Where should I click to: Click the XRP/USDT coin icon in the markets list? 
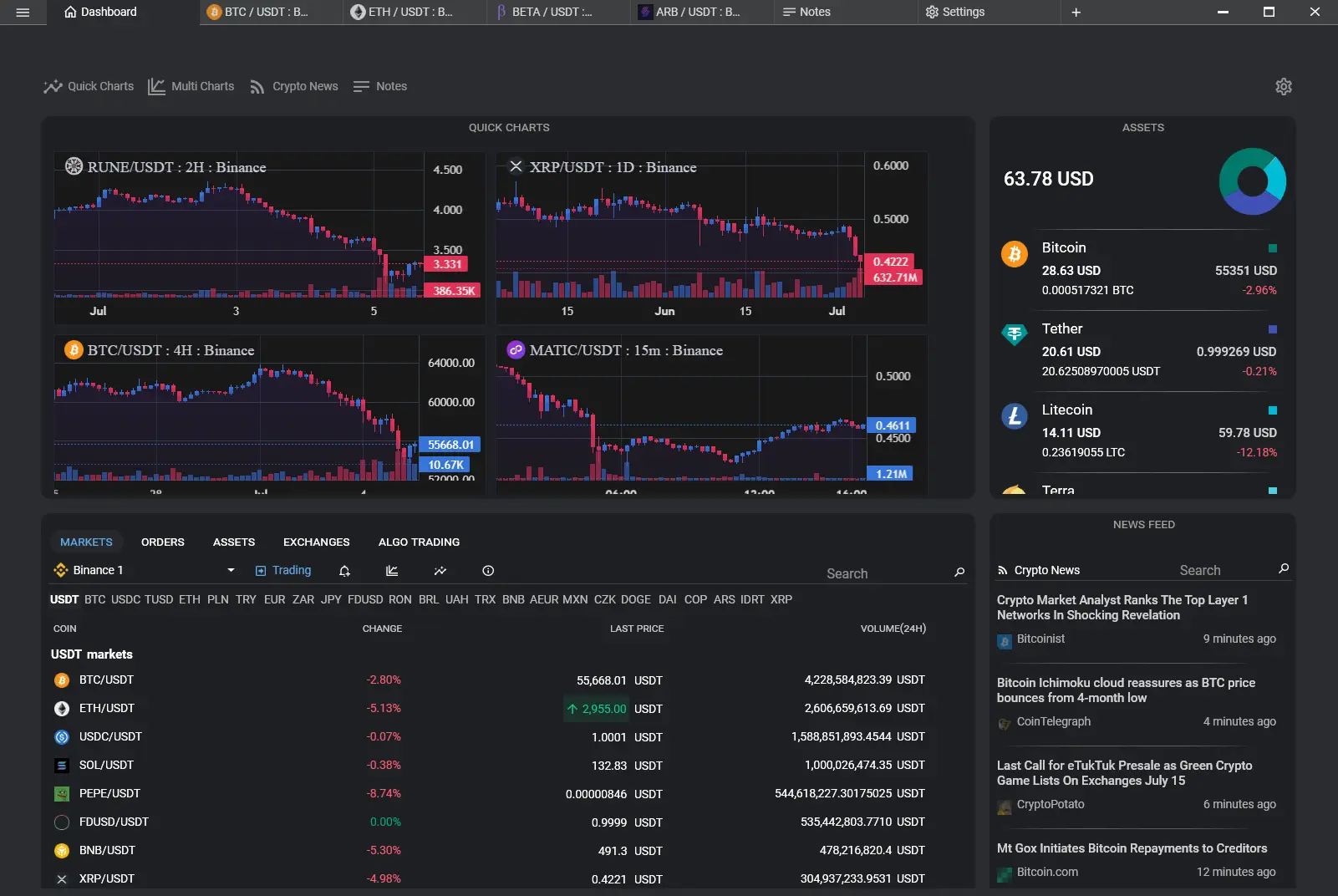pos(62,879)
